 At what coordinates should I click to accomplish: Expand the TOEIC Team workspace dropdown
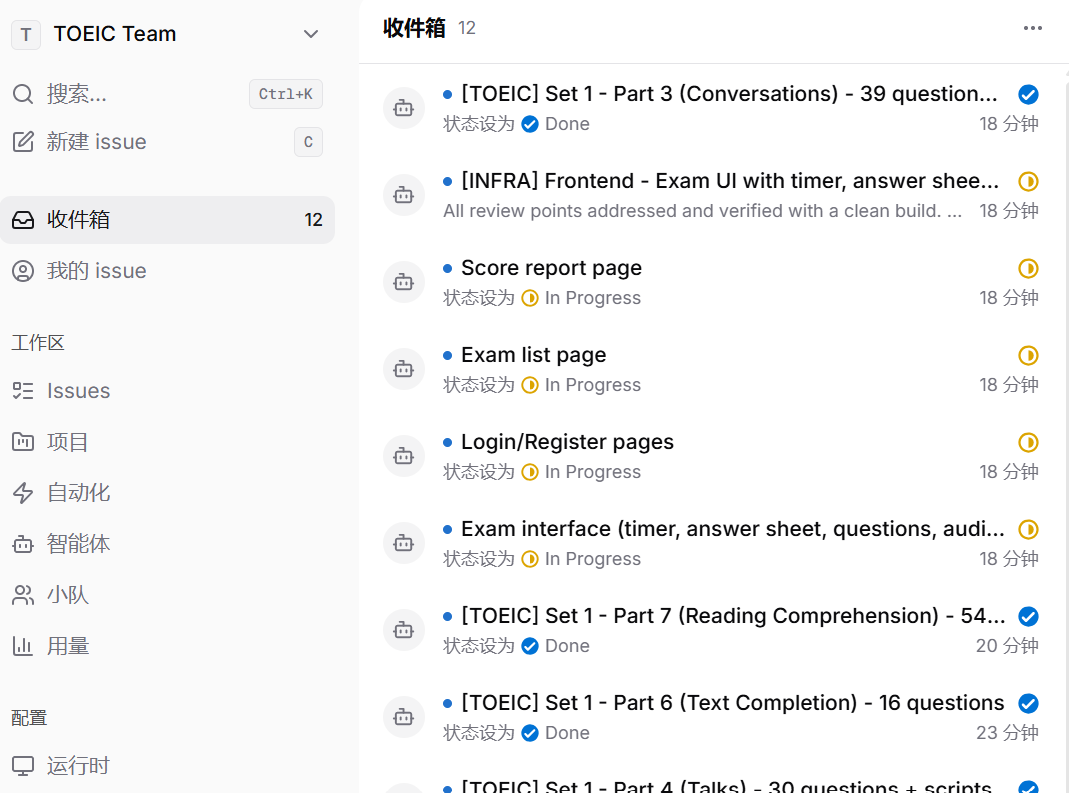tap(311, 34)
